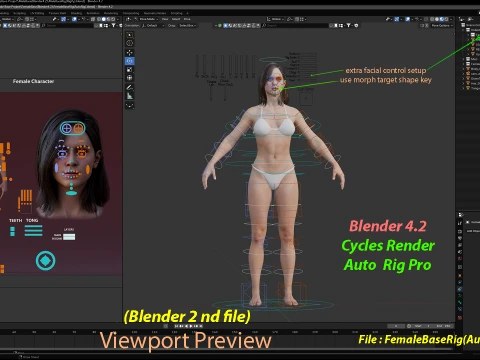Toggle overlays in the left picker viewport header
Image resolution: width=480 pixels, height=360 pixels.
[x=74, y=19]
